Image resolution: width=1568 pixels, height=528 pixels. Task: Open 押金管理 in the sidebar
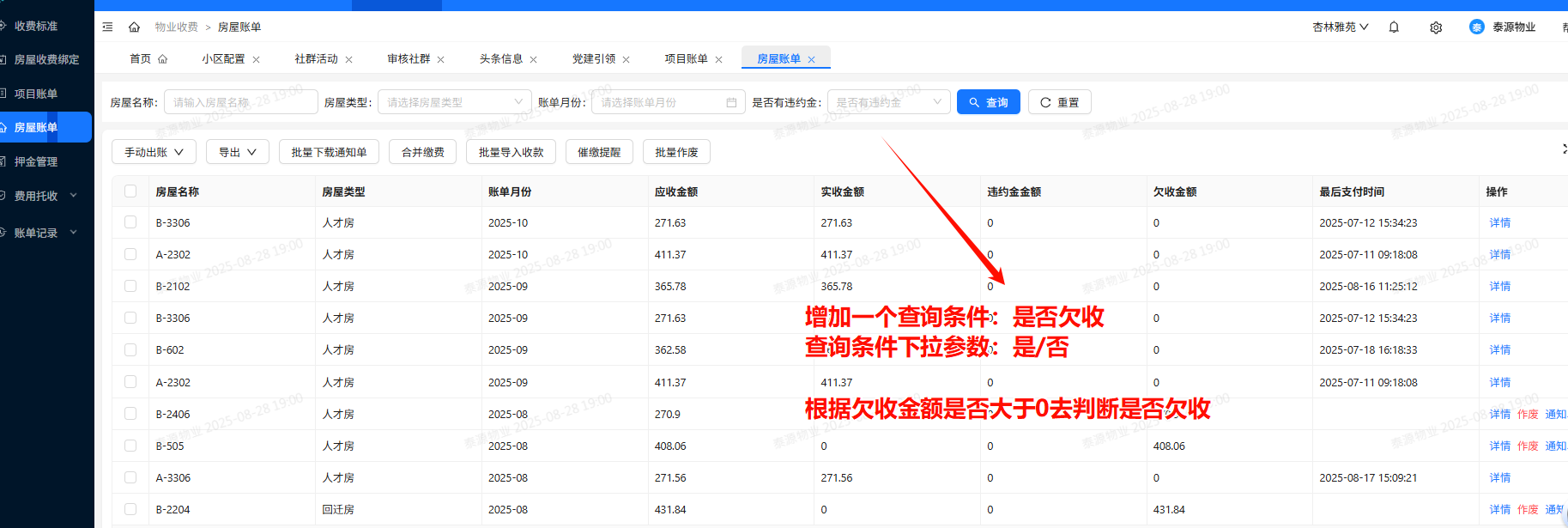click(x=36, y=161)
